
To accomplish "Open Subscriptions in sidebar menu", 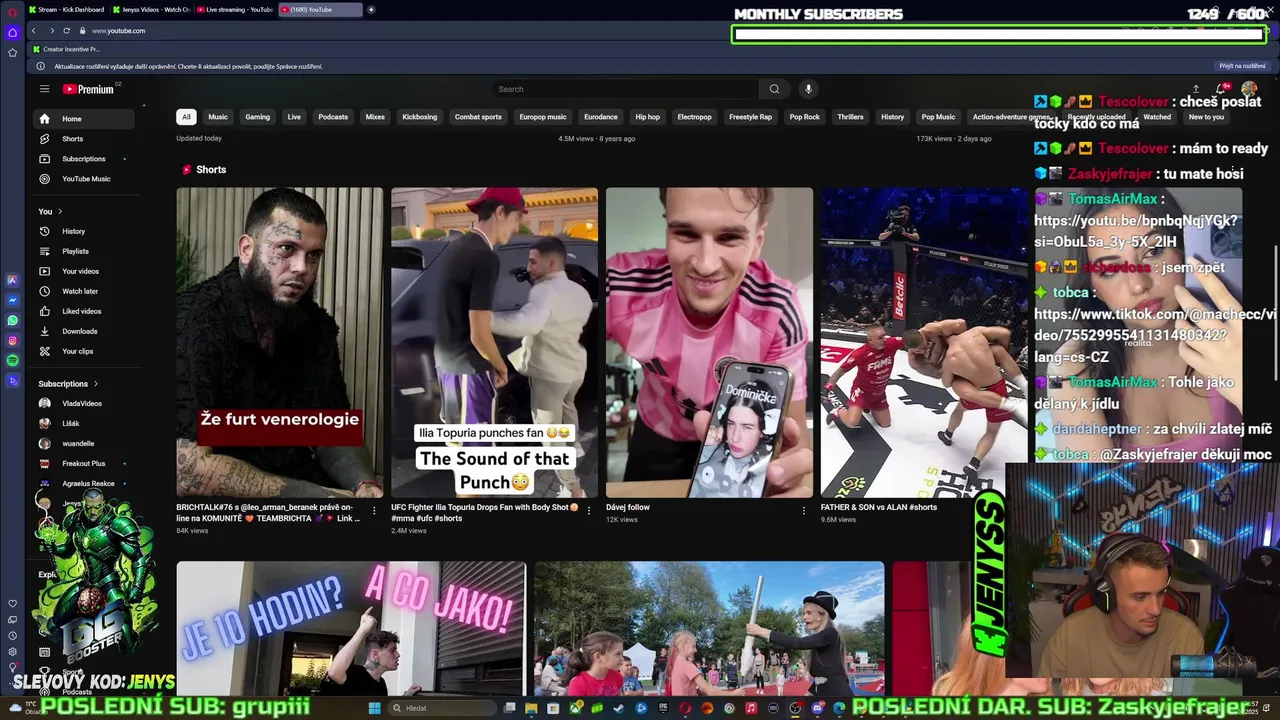I will tap(82, 159).
